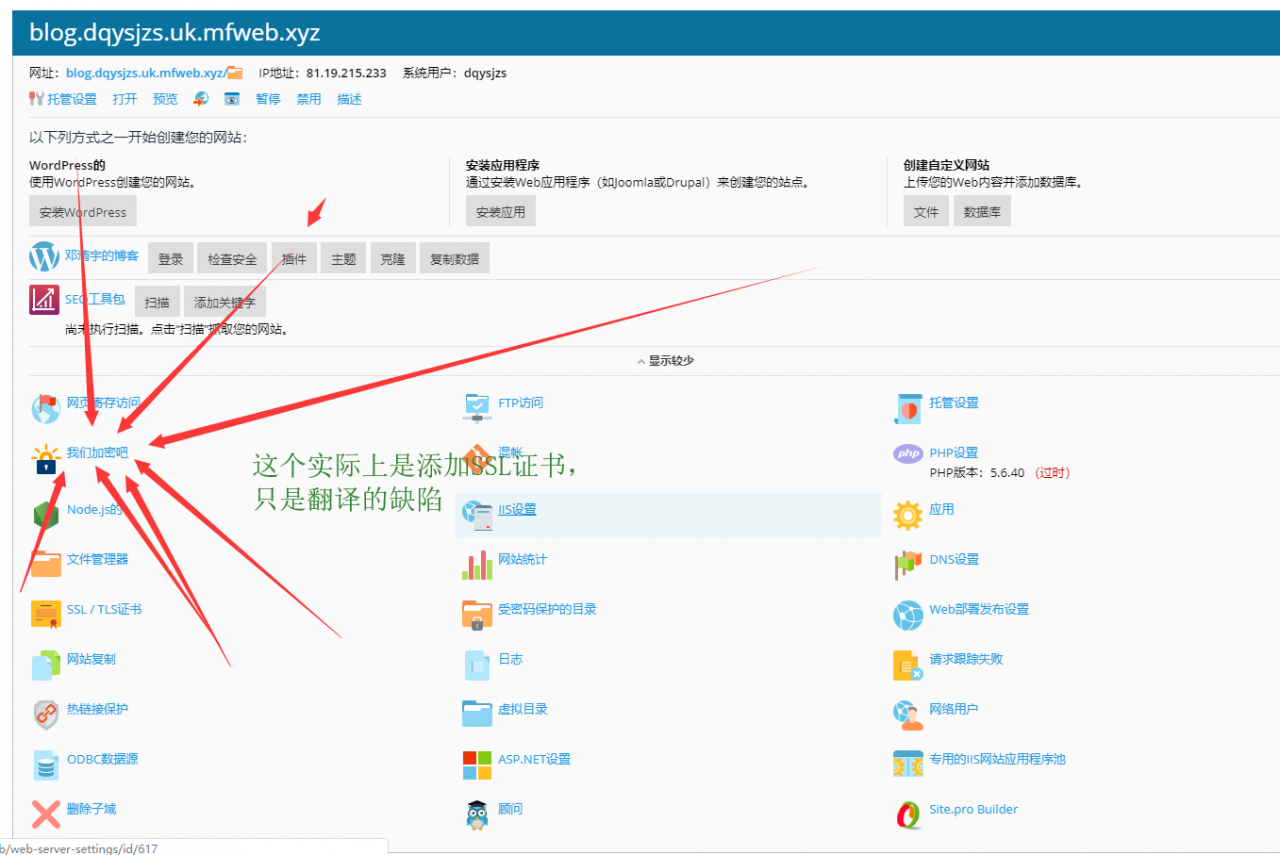1280x855 pixels.
Task: Collapse the list with 显示较少
Action: [x=665, y=361]
